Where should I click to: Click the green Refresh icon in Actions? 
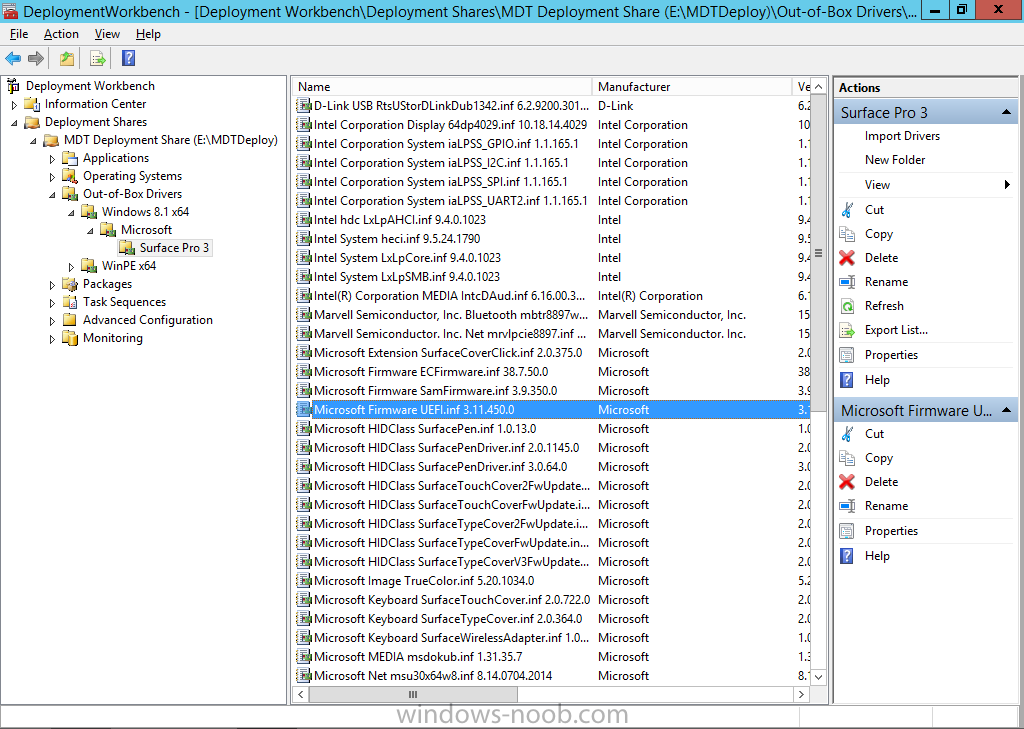tap(847, 306)
